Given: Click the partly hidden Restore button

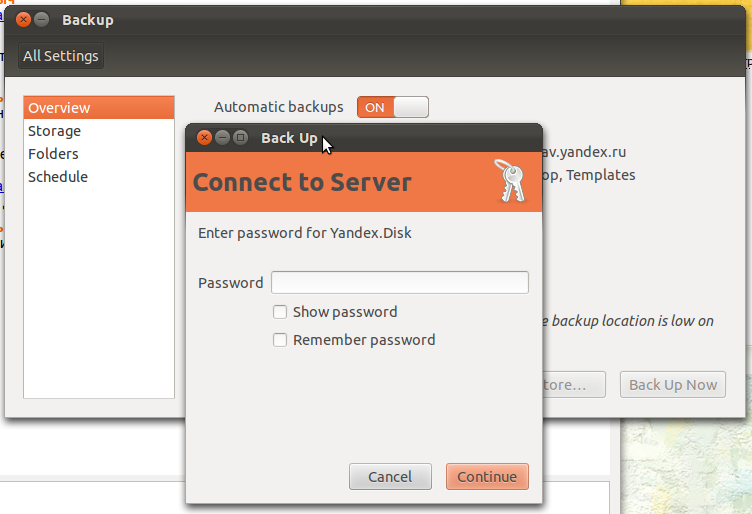Looking at the screenshot, I should point(574,385).
